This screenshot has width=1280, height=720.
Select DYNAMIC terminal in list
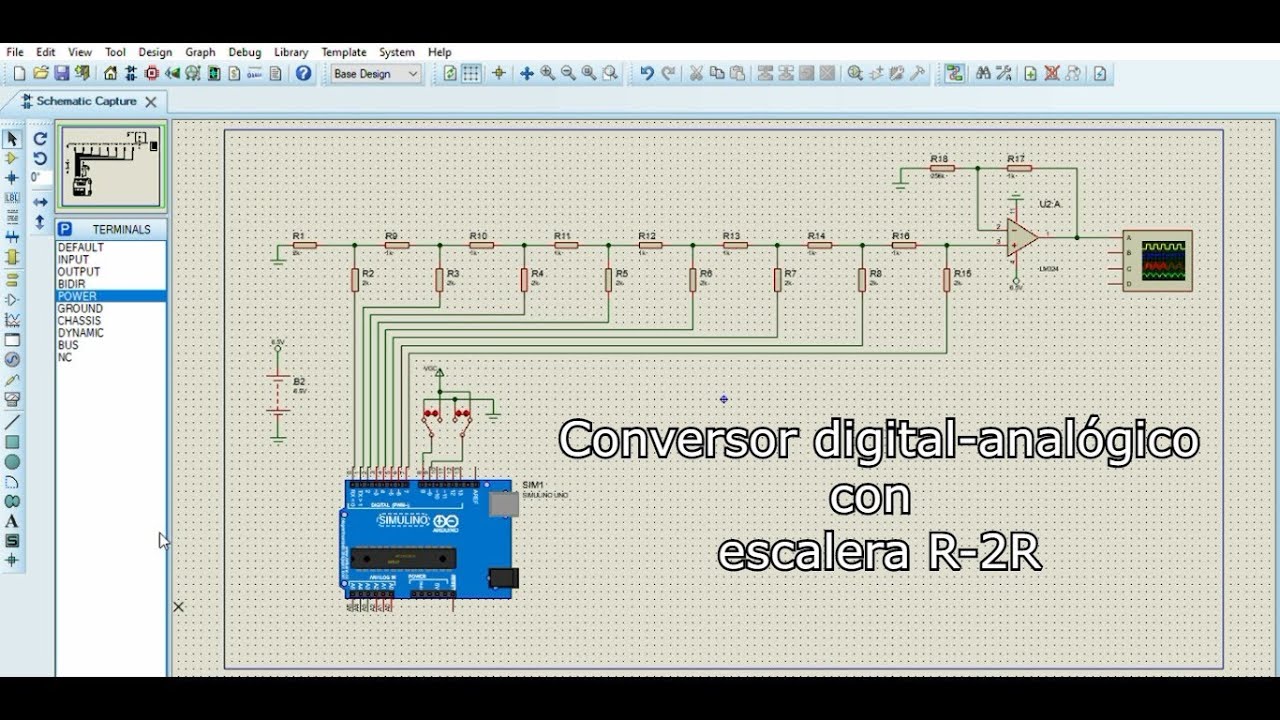tap(111, 333)
